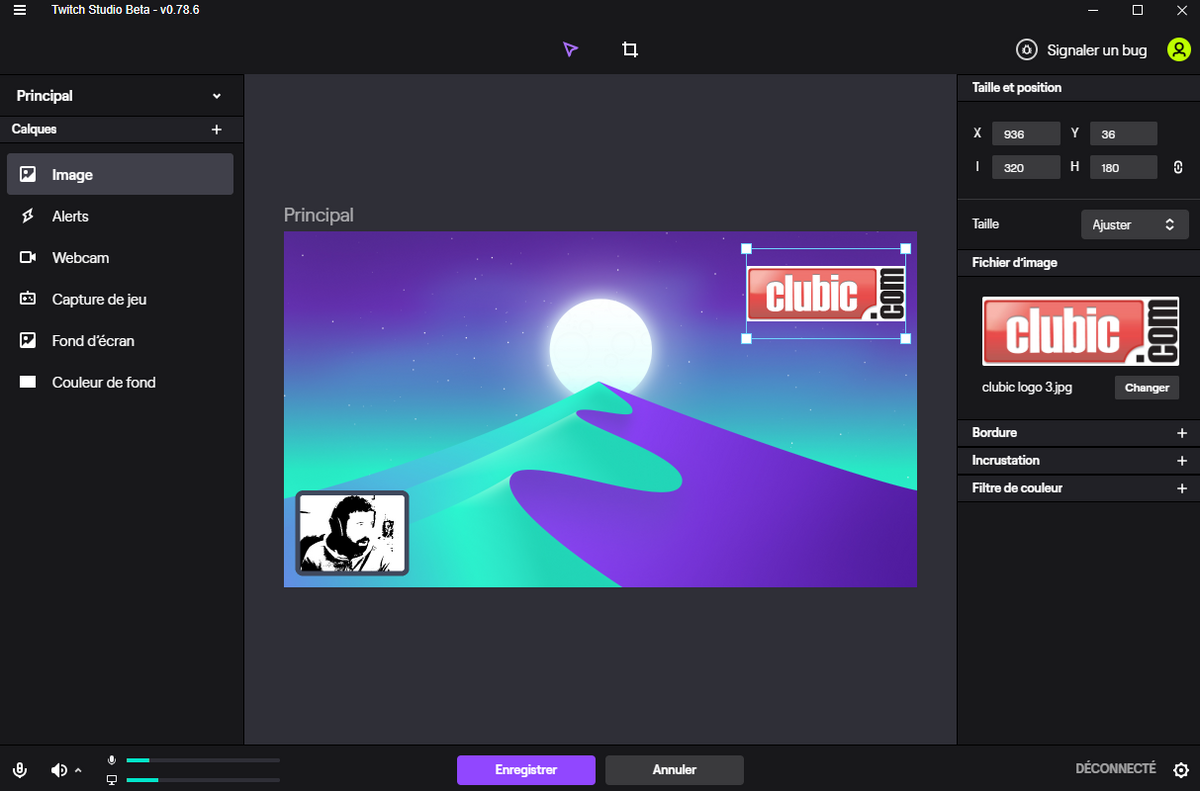Viewport: 1200px width, 791px height.
Task: Click the Annuler button
Action: coord(674,770)
